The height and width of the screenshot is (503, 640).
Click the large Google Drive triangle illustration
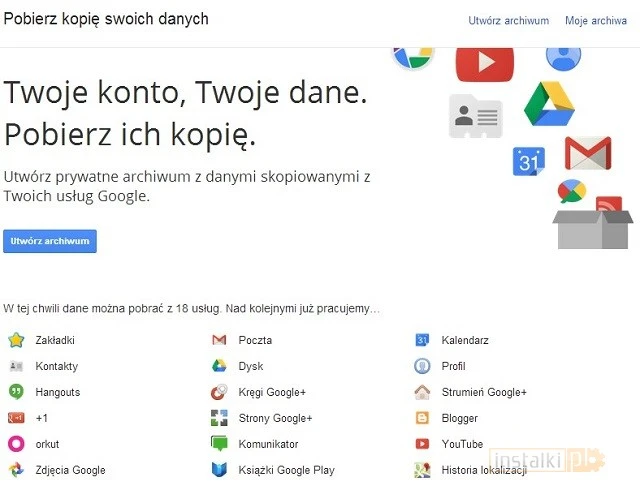click(x=549, y=104)
